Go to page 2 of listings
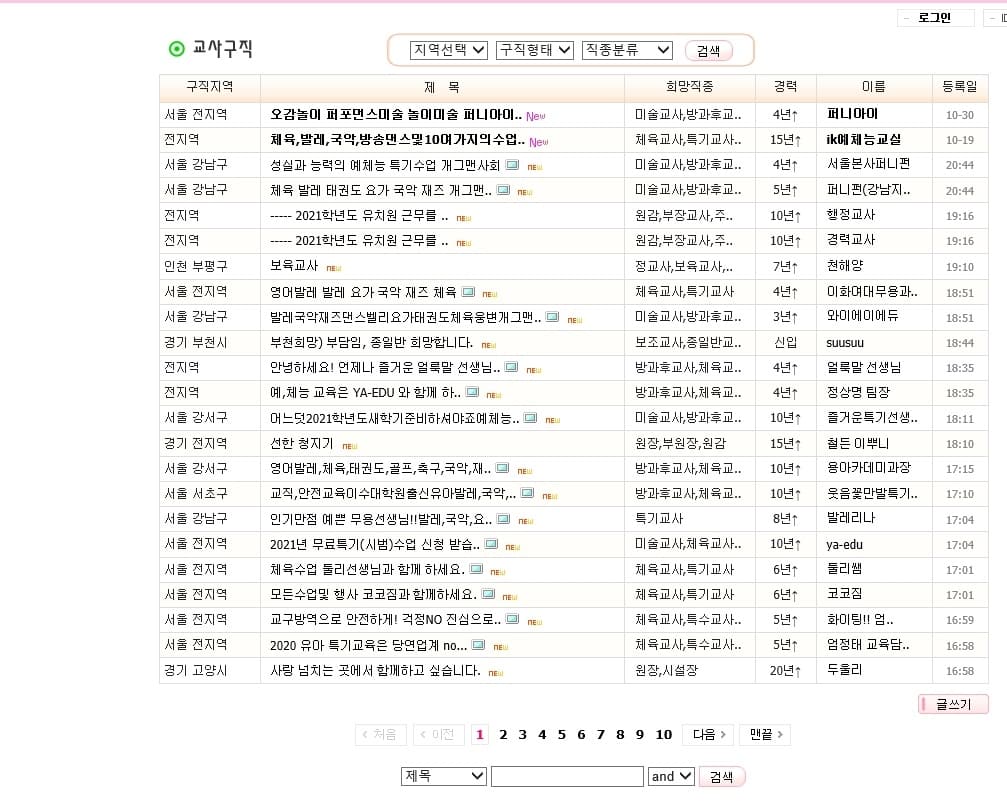The width and height of the screenshot is (1007, 807). [503, 735]
